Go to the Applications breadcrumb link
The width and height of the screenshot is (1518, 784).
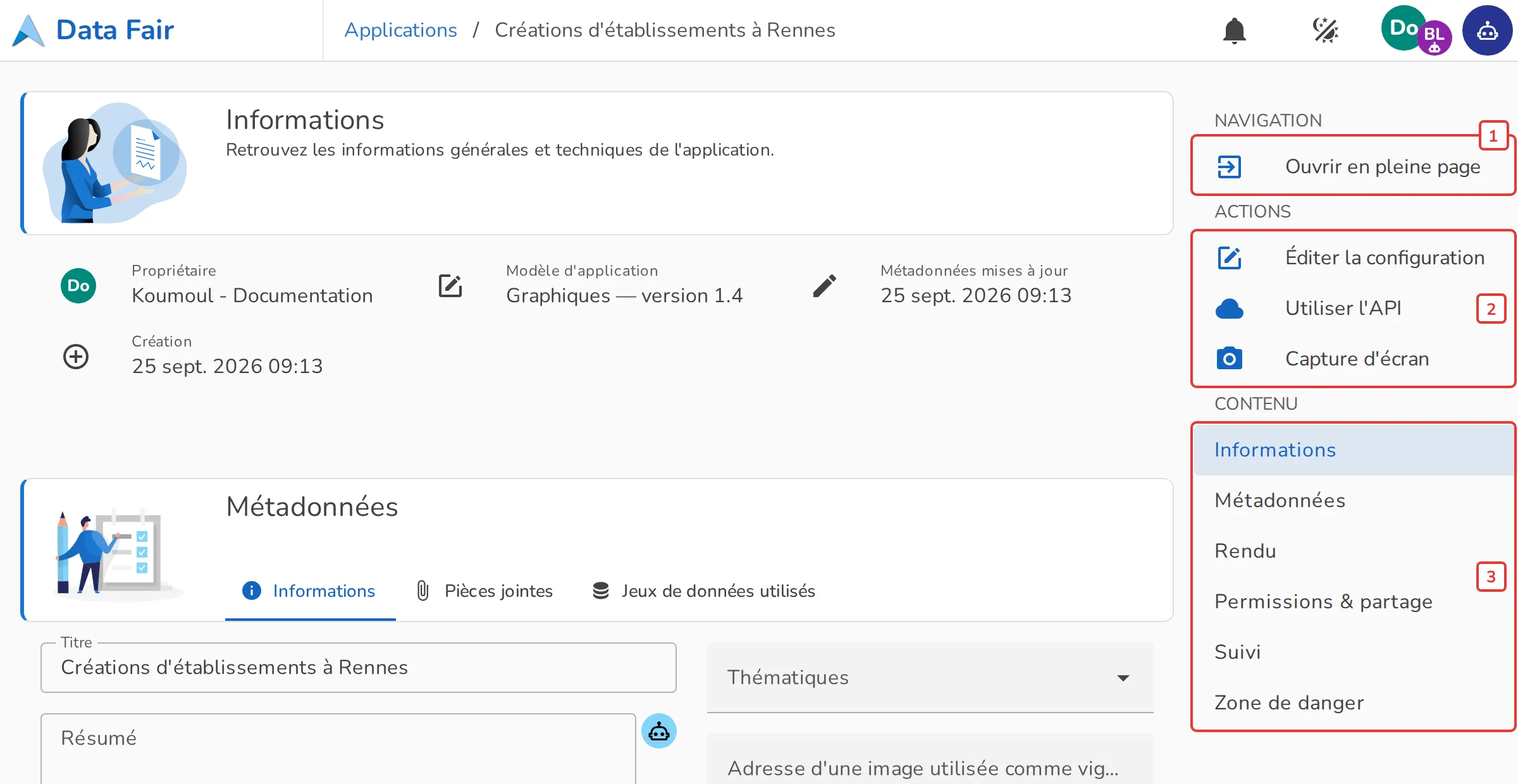click(x=400, y=30)
